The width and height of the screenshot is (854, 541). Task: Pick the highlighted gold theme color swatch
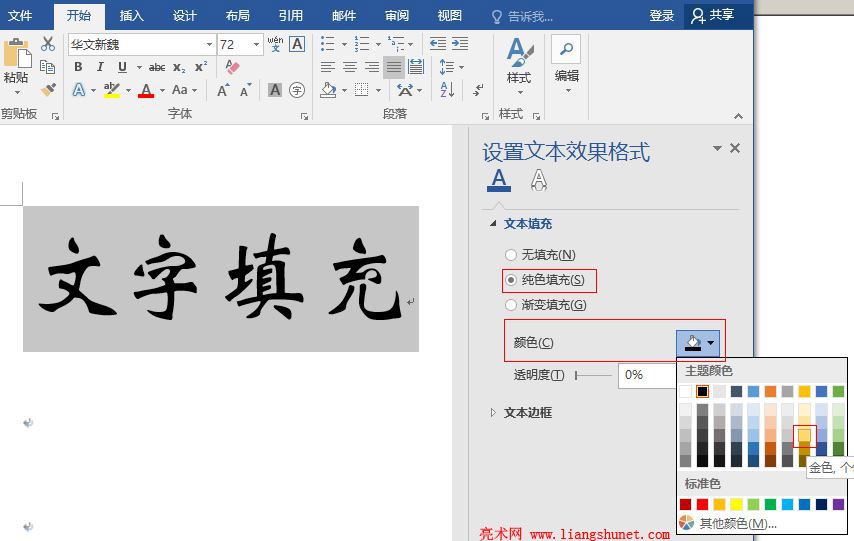pos(805,435)
